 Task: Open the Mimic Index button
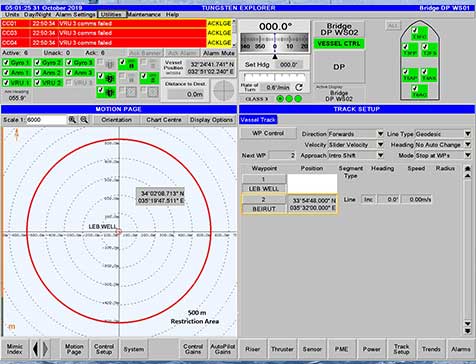pyautogui.click(x=15, y=349)
